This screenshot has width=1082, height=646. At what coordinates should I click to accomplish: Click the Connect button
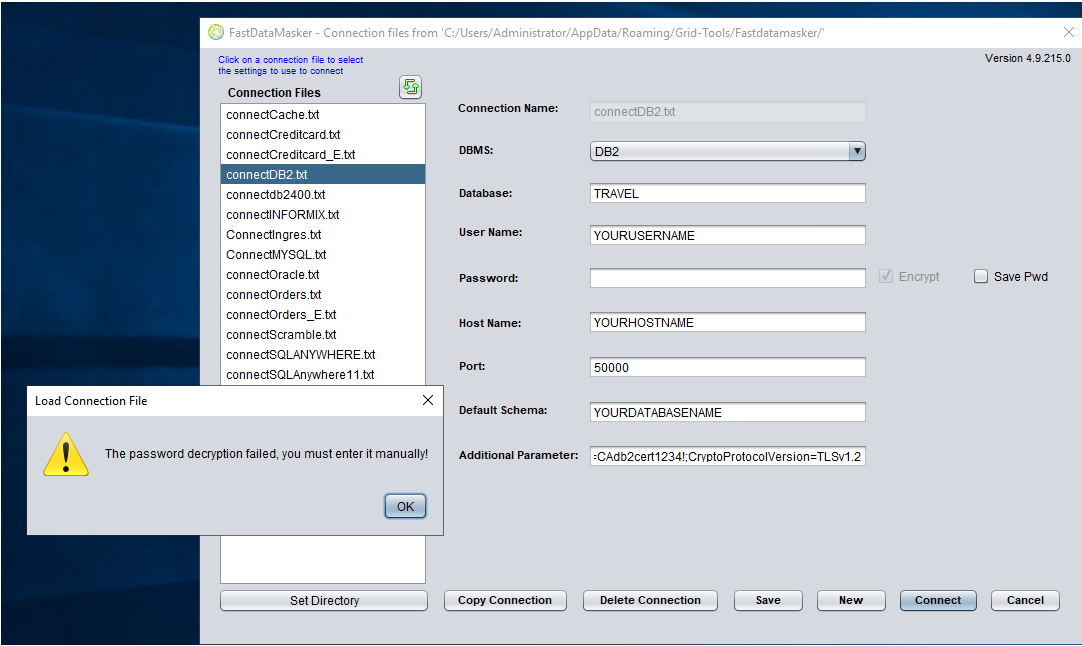[937, 600]
